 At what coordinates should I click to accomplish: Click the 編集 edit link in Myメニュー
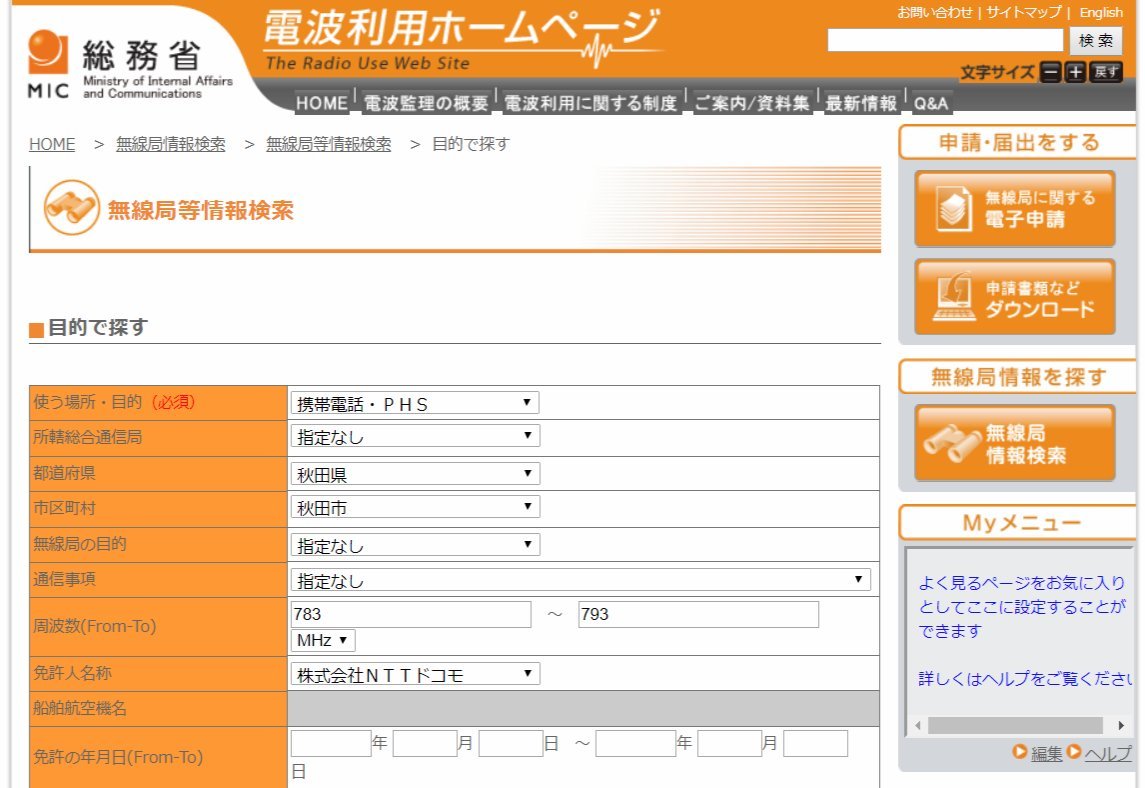(x=1046, y=754)
